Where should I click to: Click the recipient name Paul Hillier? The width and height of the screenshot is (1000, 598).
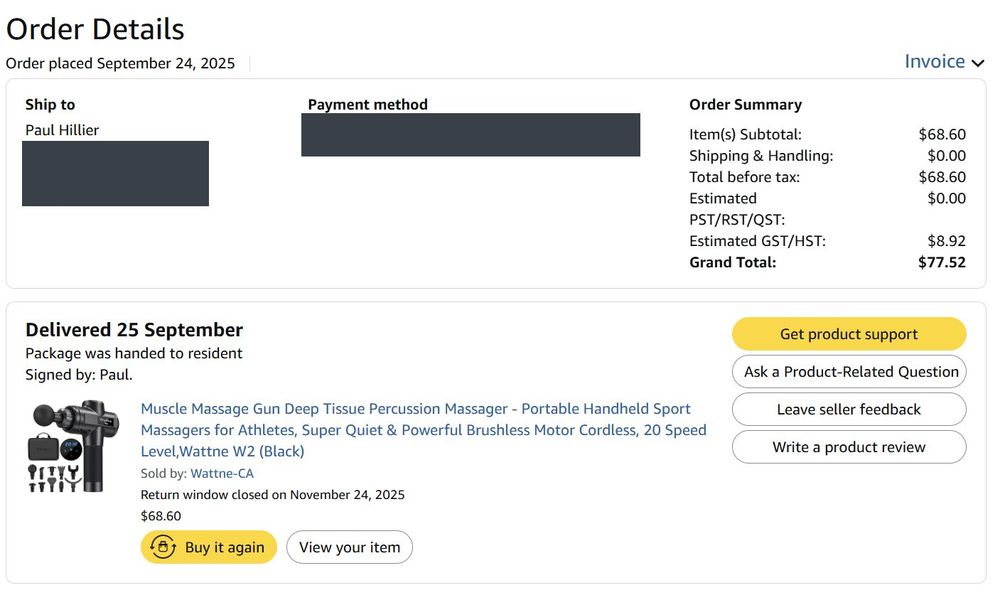click(62, 130)
